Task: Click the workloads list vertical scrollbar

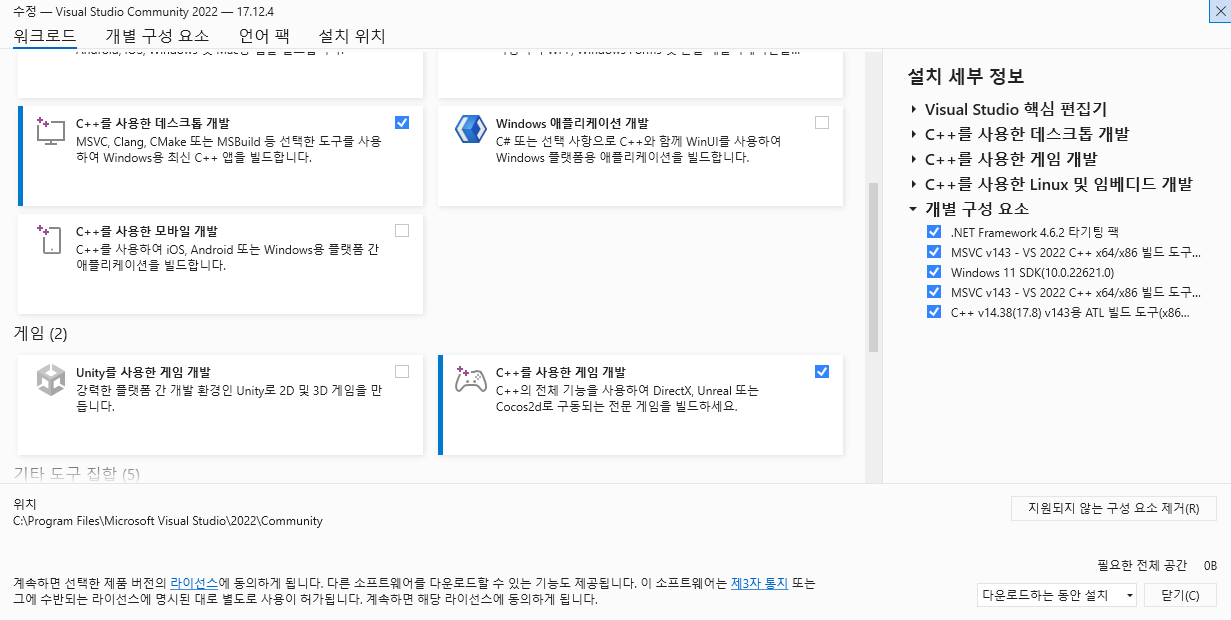Action: (873, 267)
